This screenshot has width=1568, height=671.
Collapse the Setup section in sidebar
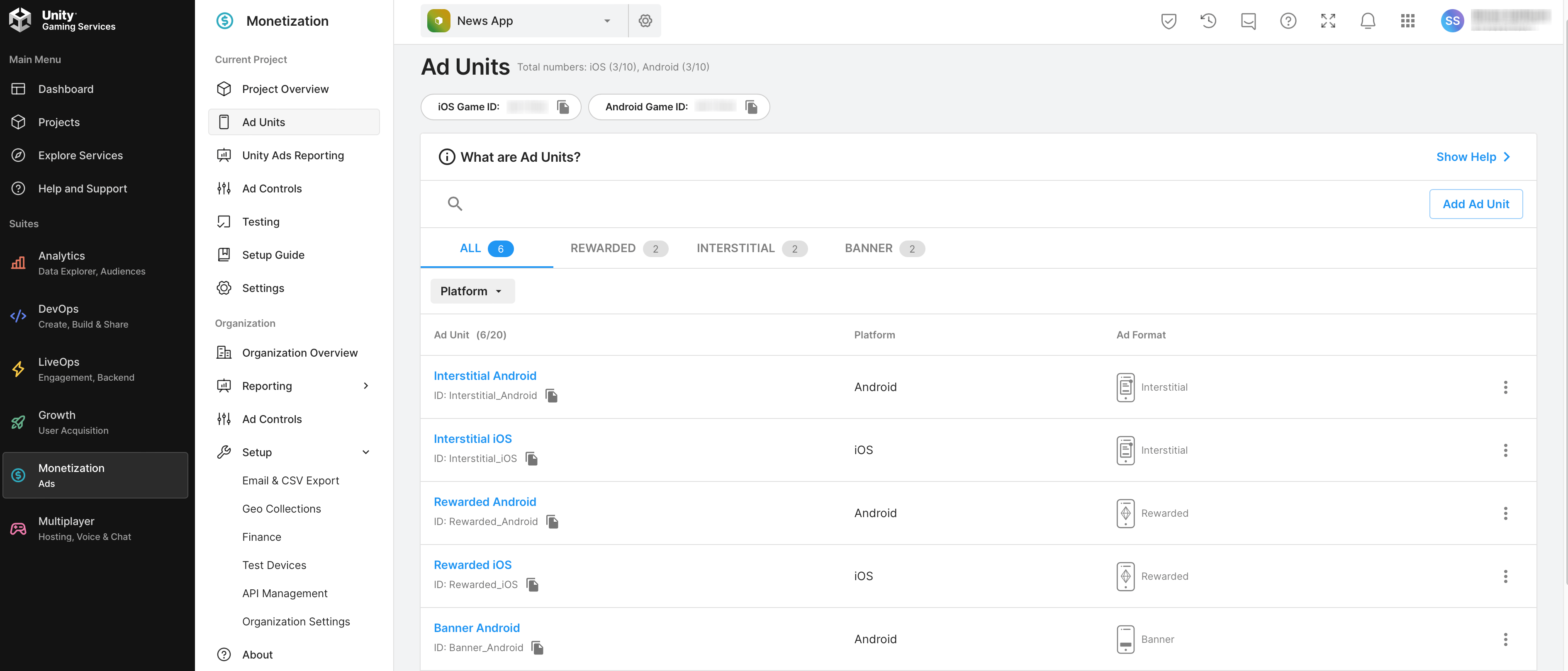pyautogui.click(x=366, y=452)
